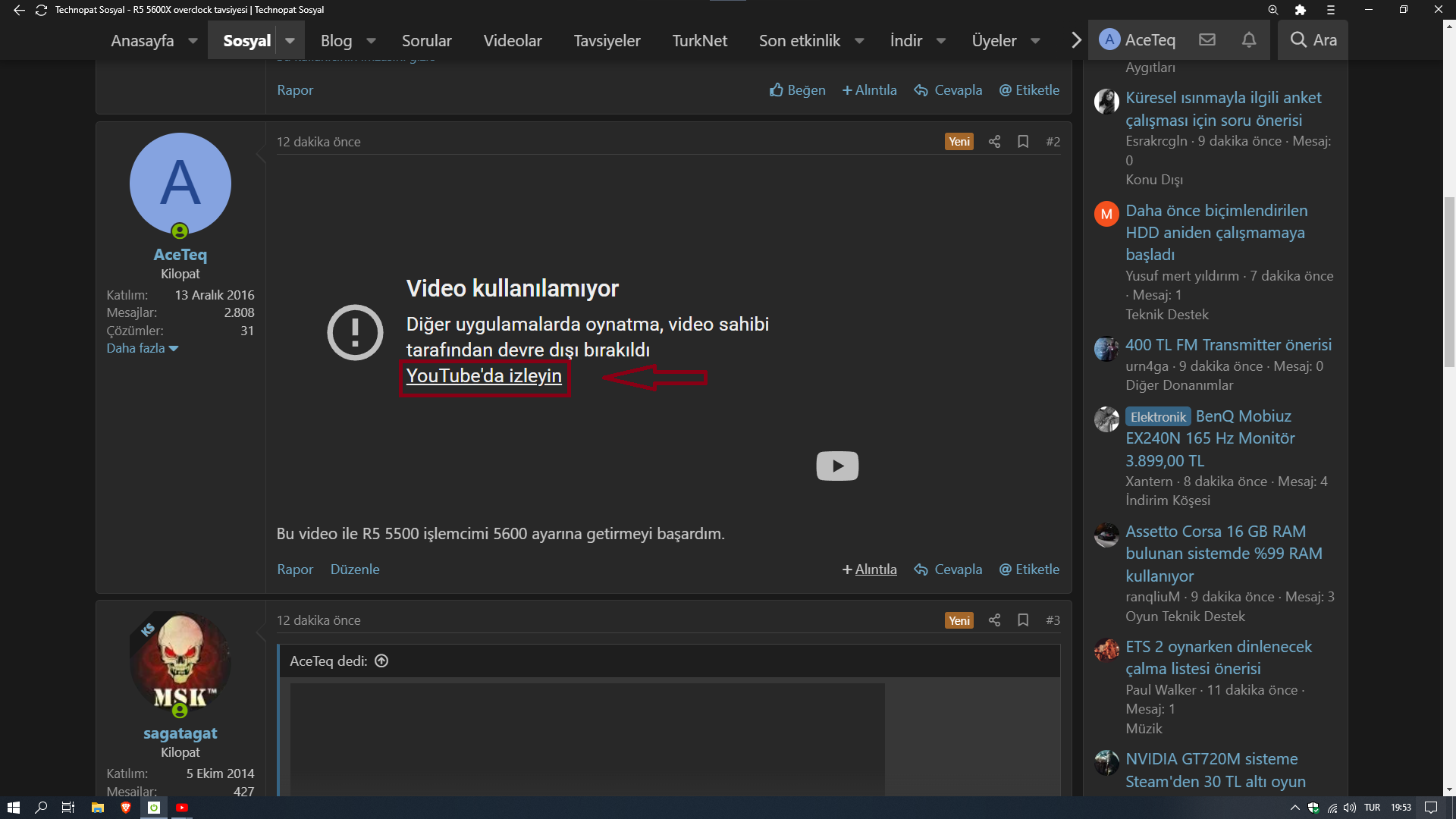This screenshot has width=1456, height=819.
Task: Click the YouTube'da izleyin link
Action: 484,376
